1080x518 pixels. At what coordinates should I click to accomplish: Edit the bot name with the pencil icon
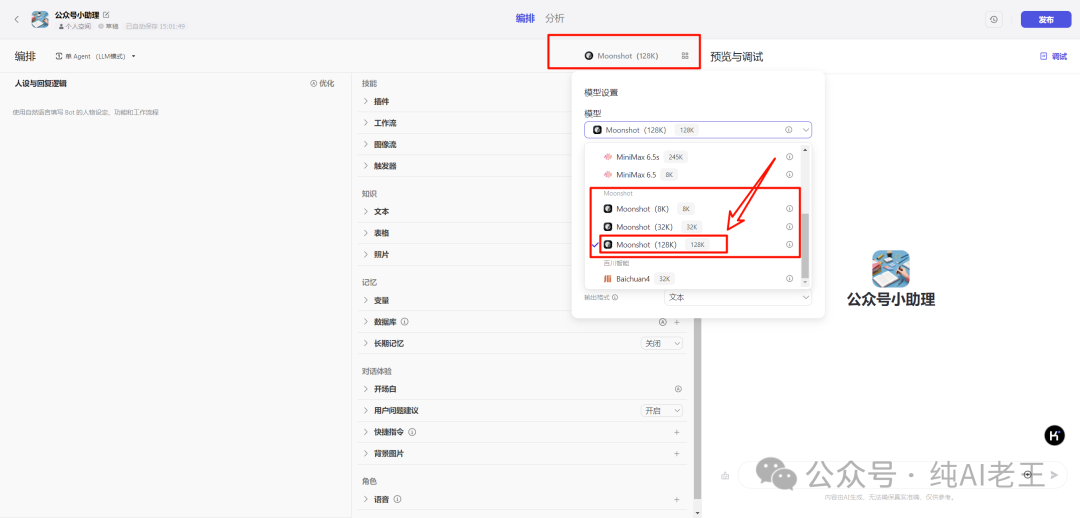tap(106, 14)
